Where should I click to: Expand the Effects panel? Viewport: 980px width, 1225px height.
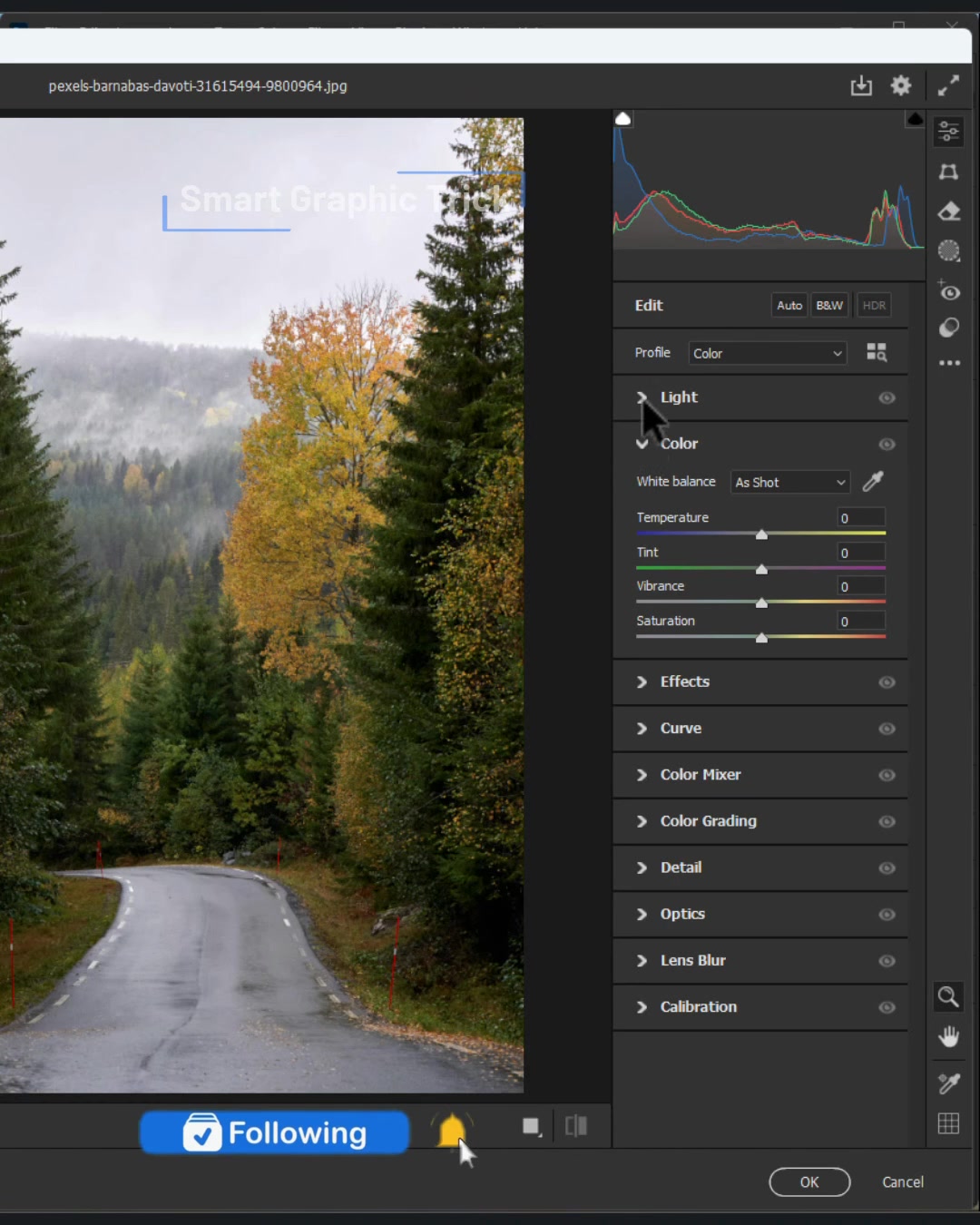click(642, 681)
